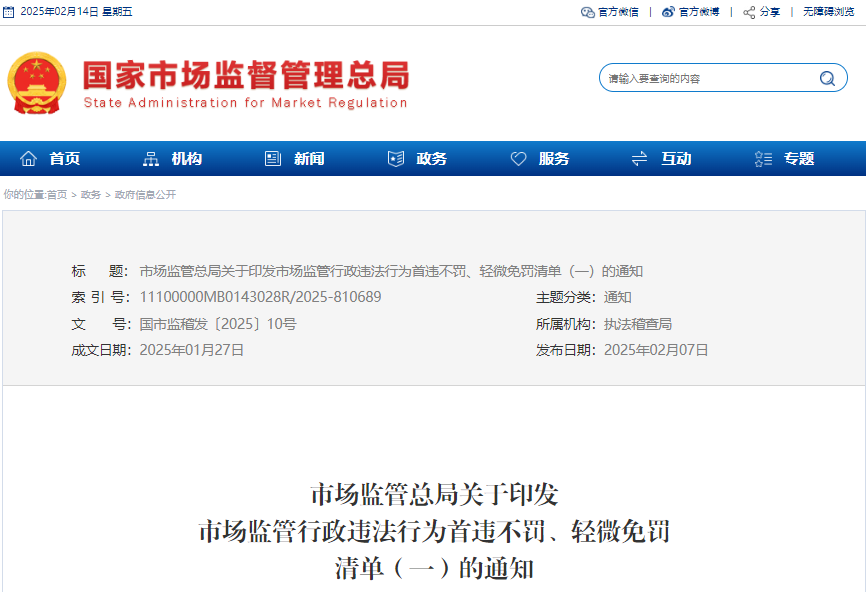This screenshot has height=592, width=866.
Task: Click the article heading line 市场监管总局关于印发
Action: coord(434,494)
